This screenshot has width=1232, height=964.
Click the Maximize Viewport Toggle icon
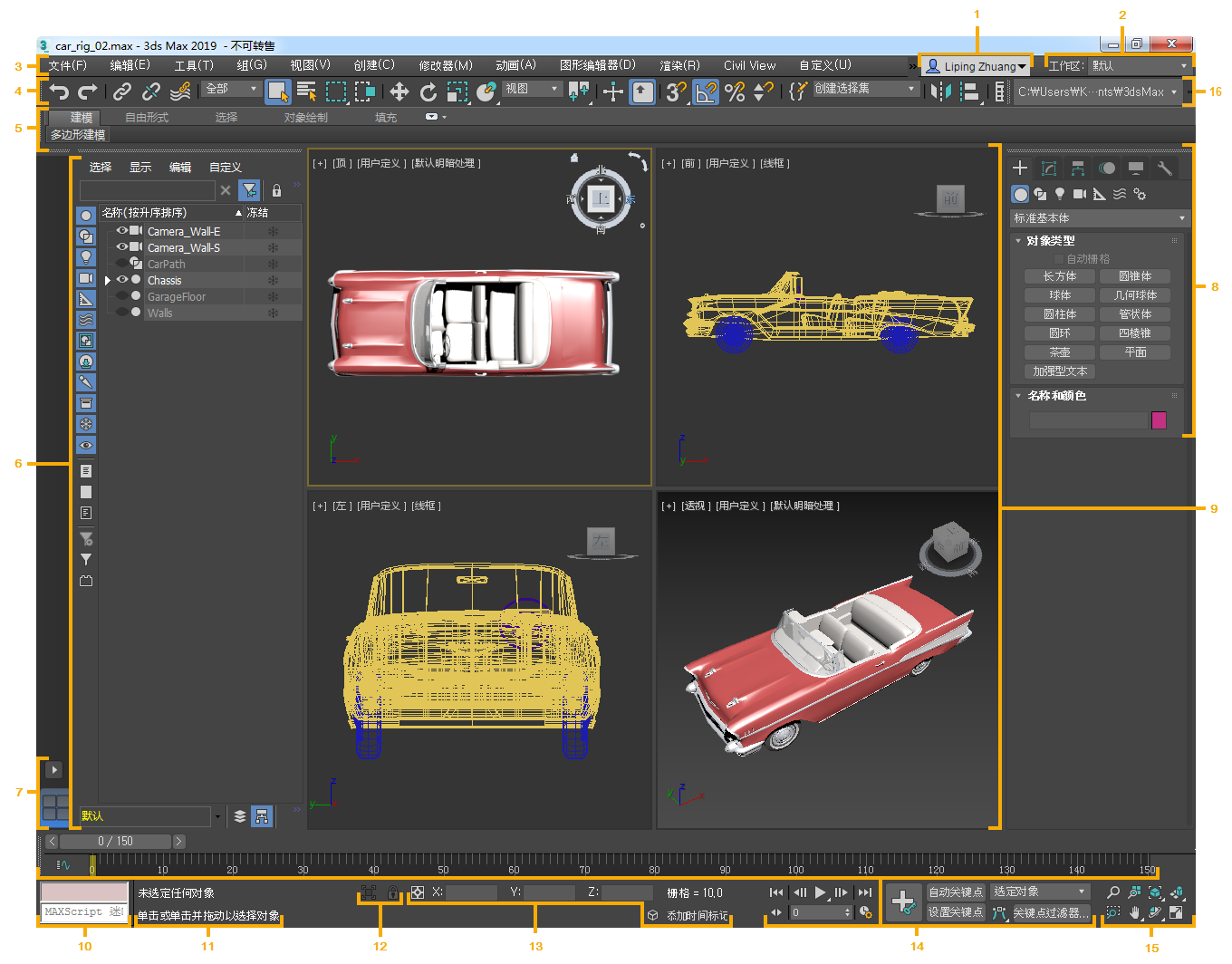click(1176, 912)
